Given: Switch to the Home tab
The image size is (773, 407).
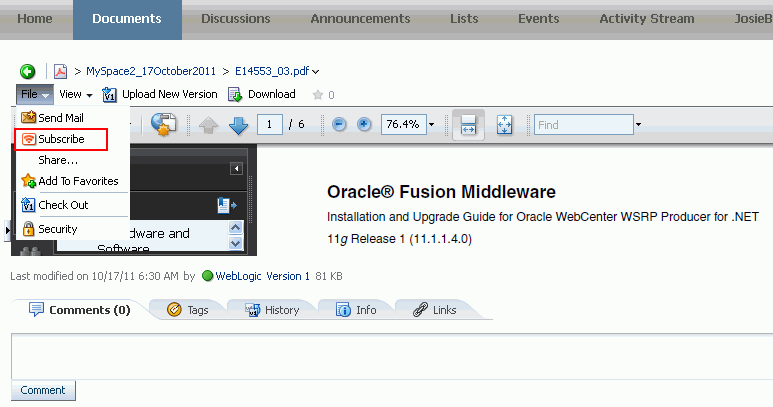Looking at the screenshot, I should [x=35, y=19].
